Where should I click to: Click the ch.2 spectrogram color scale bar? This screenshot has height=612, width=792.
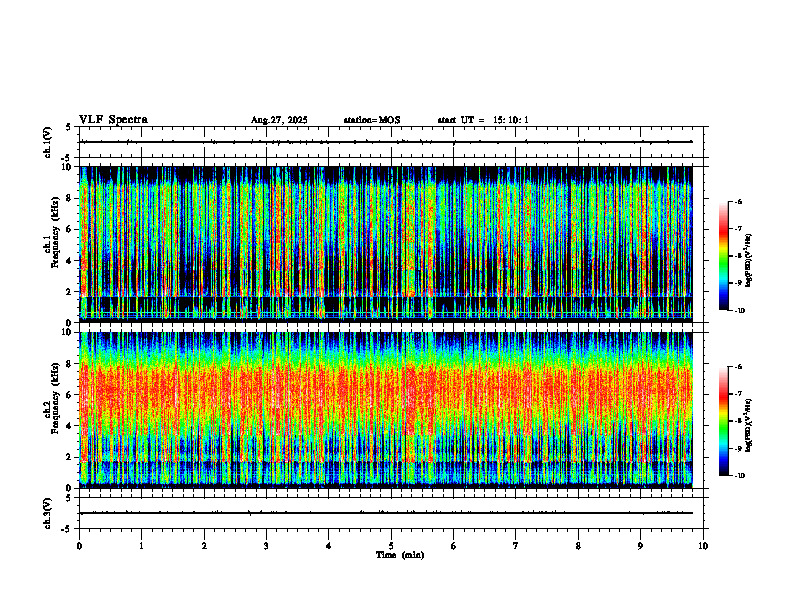coord(723,421)
